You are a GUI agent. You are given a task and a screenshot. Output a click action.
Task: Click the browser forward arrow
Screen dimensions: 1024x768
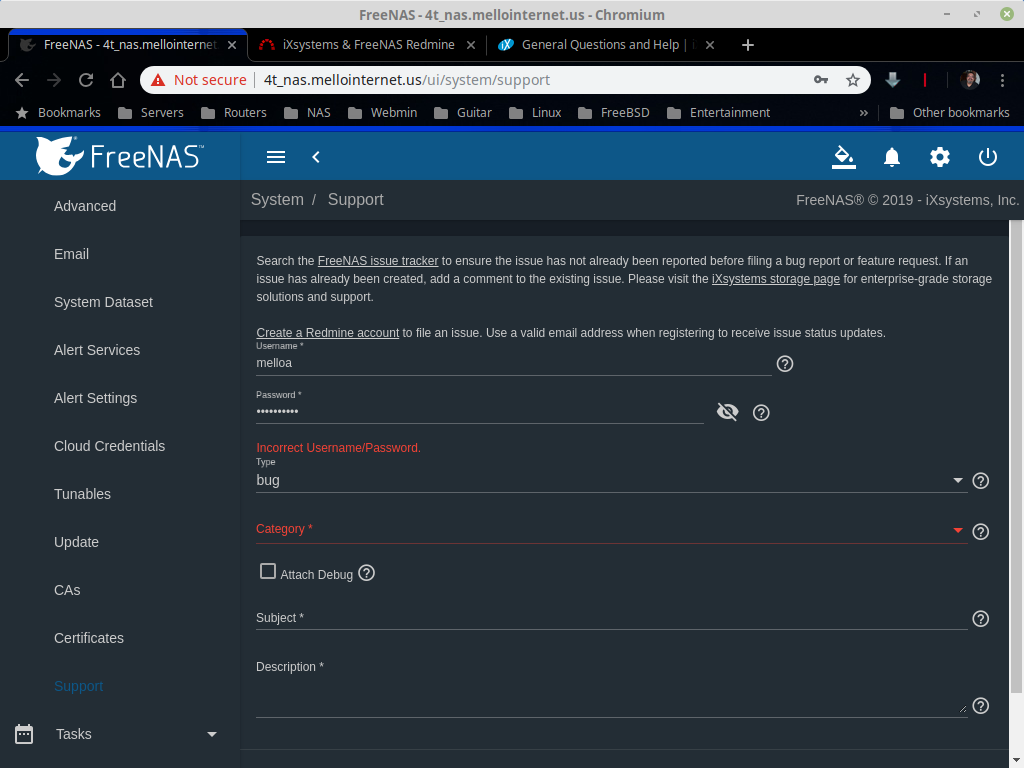click(54, 80)
